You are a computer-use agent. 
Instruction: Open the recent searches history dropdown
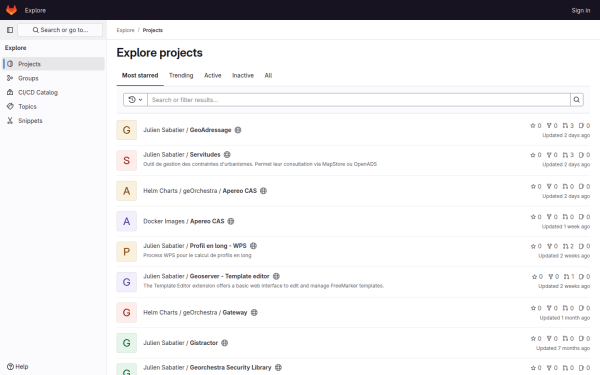tap(135, 100)
